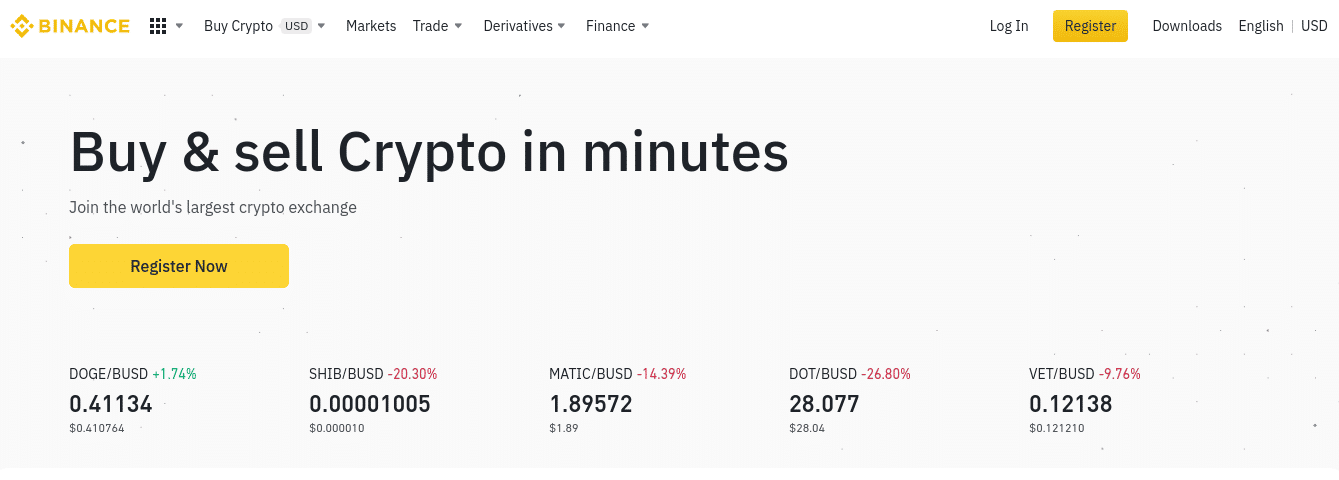
Task: Open the DOGE/BUSD ticker
Action: pos(133,400)
